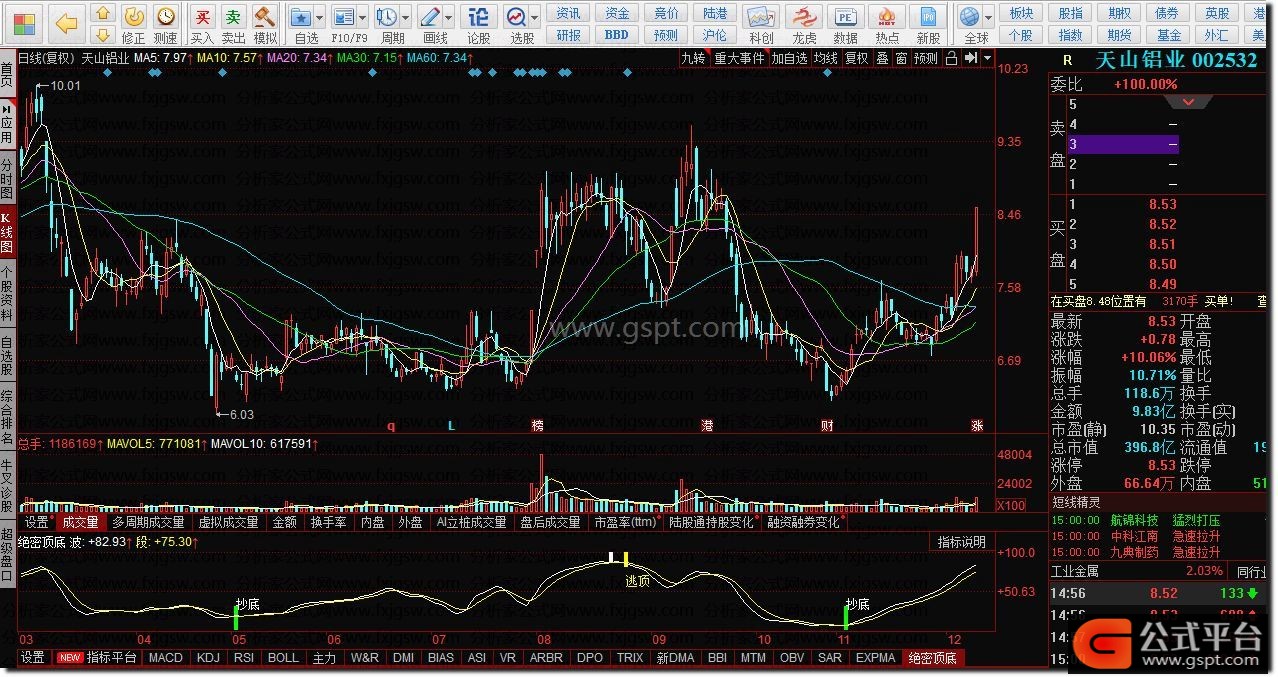This screenshot has width=1278, height=677.
Task: Select the 成交量 volume tab
Action: pos(80,522)
